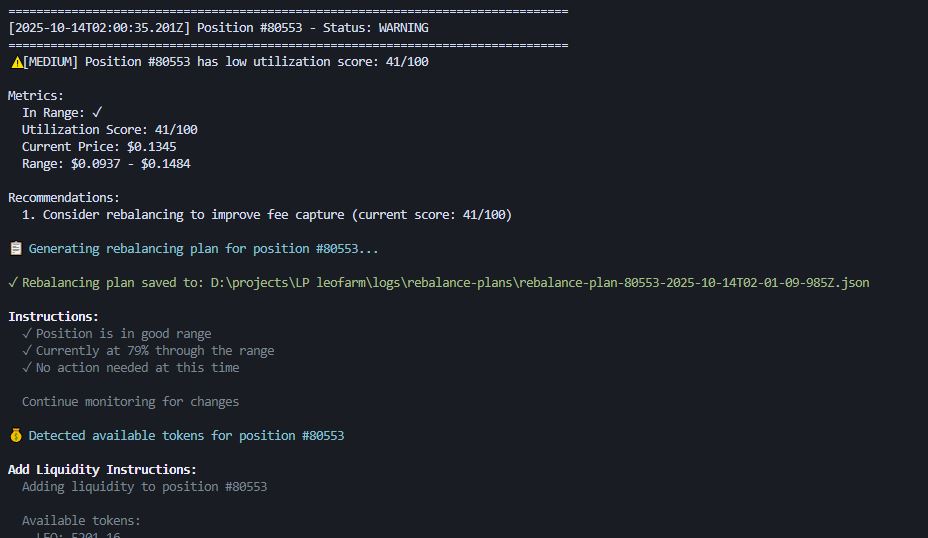Click the Range: $0.0937 - $0.1484 line
Screen dimensions: 928x538
click(106, 164)
